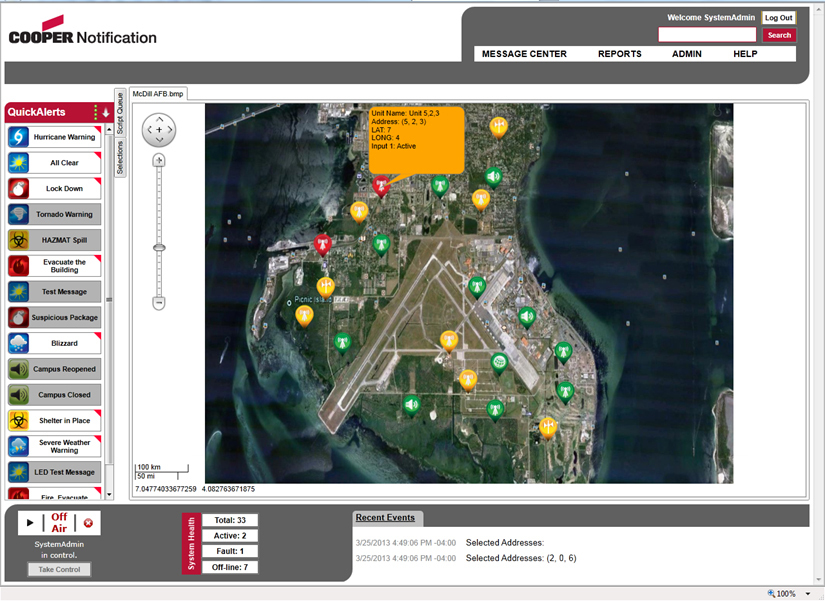Click the Off-line: 7 system health box
825x601 pixels.
[230, 567]
